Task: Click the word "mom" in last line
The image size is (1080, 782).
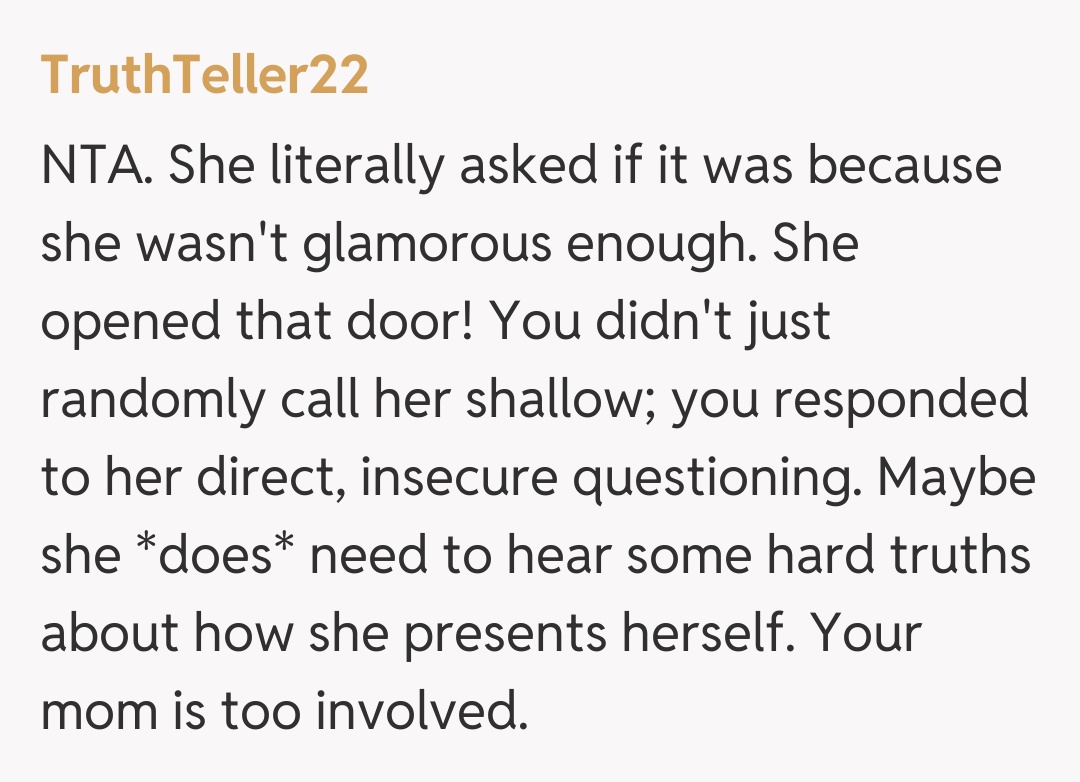Action: 97,711
